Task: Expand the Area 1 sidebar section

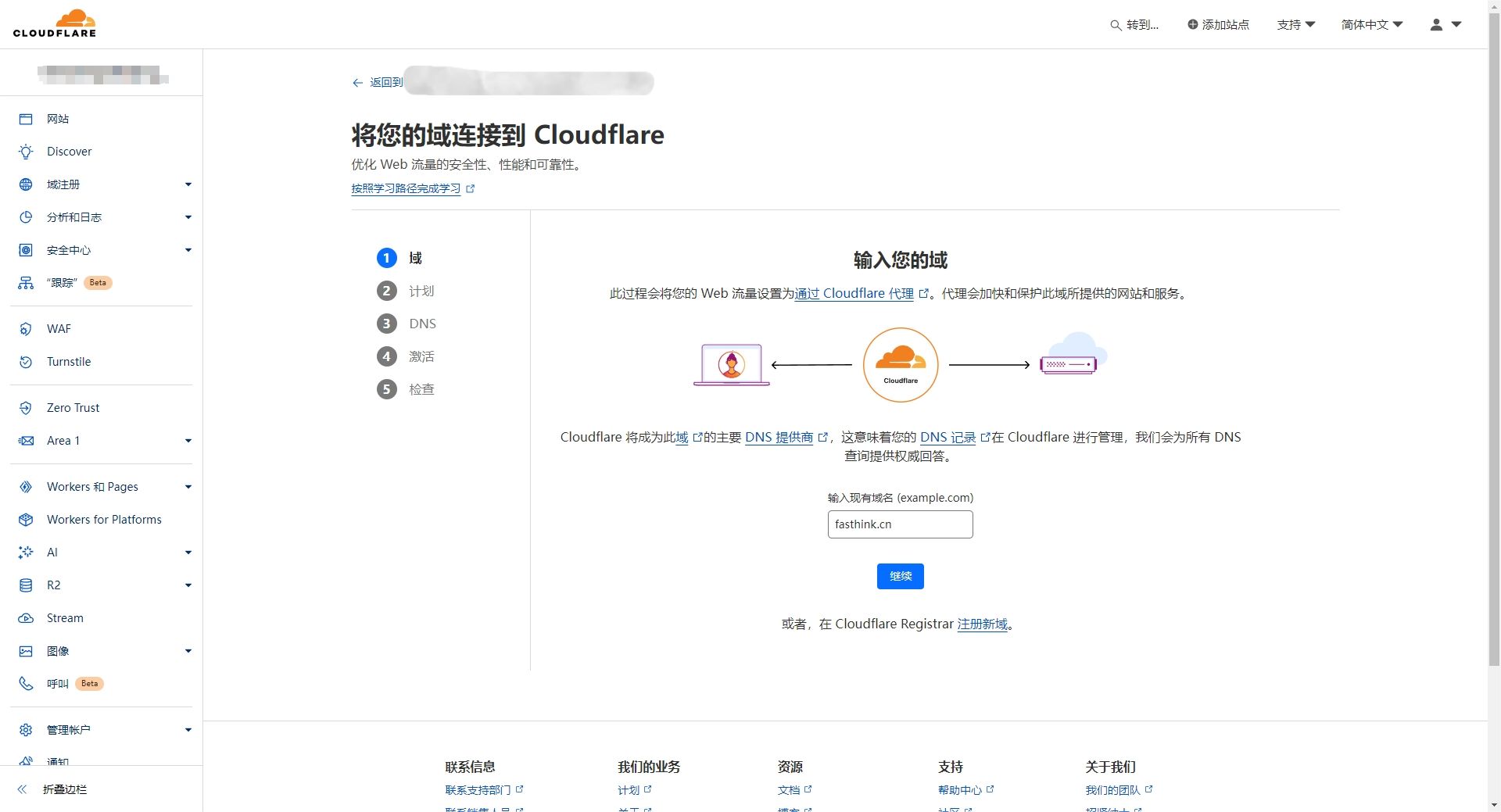Action: [x=188, y=441]
